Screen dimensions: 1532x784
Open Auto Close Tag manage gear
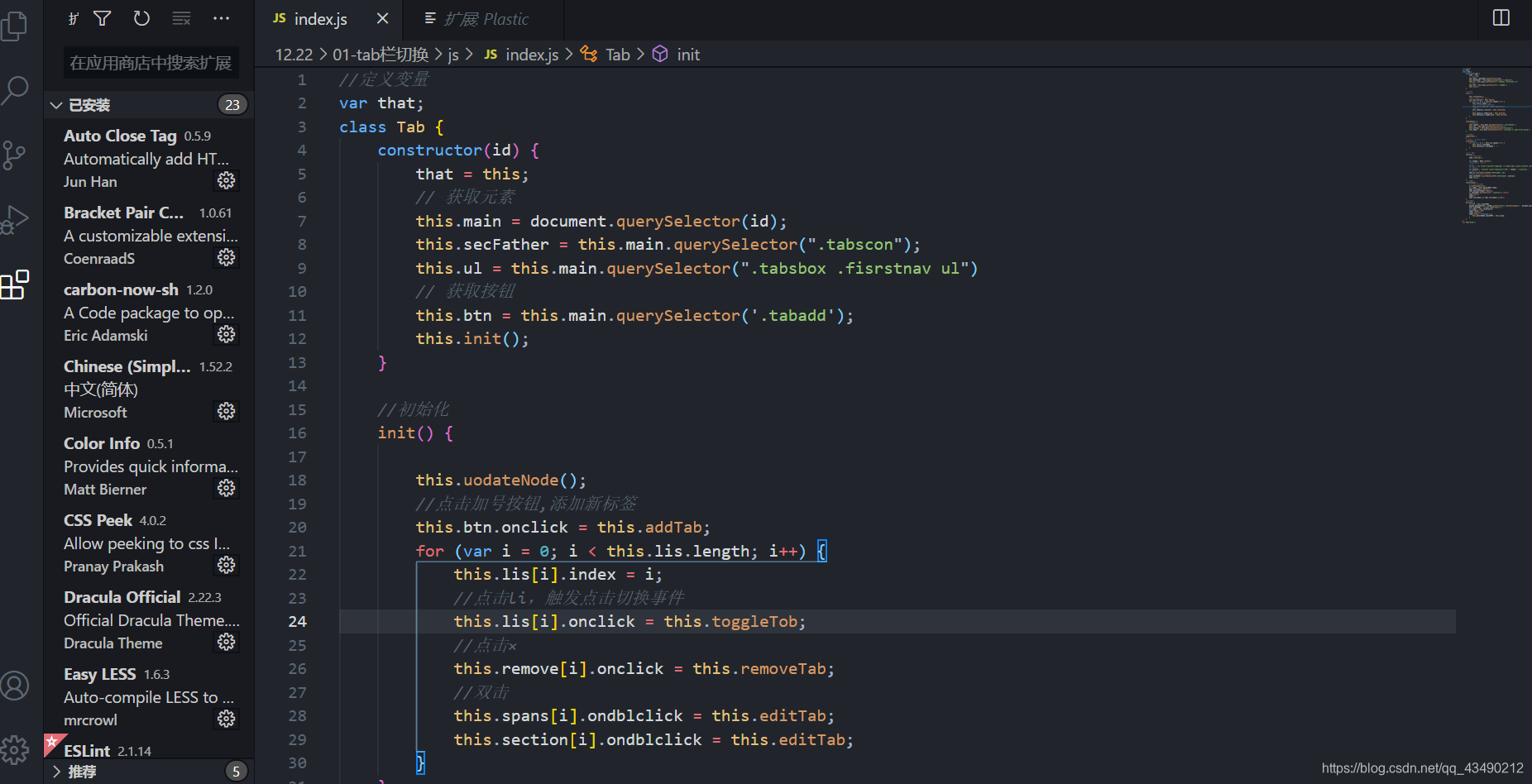point(226,181)
